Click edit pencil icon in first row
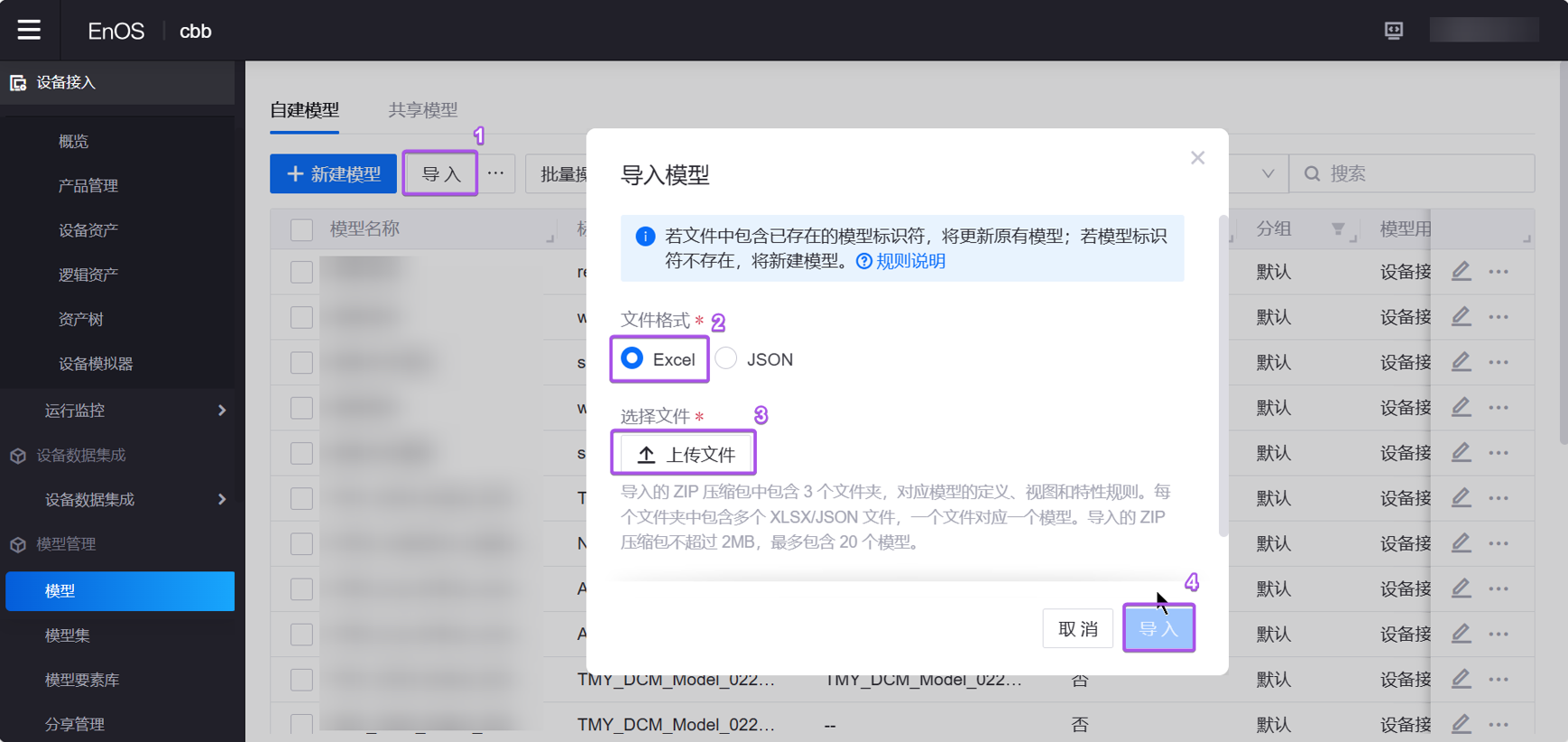 click(x=1461, y=272)
